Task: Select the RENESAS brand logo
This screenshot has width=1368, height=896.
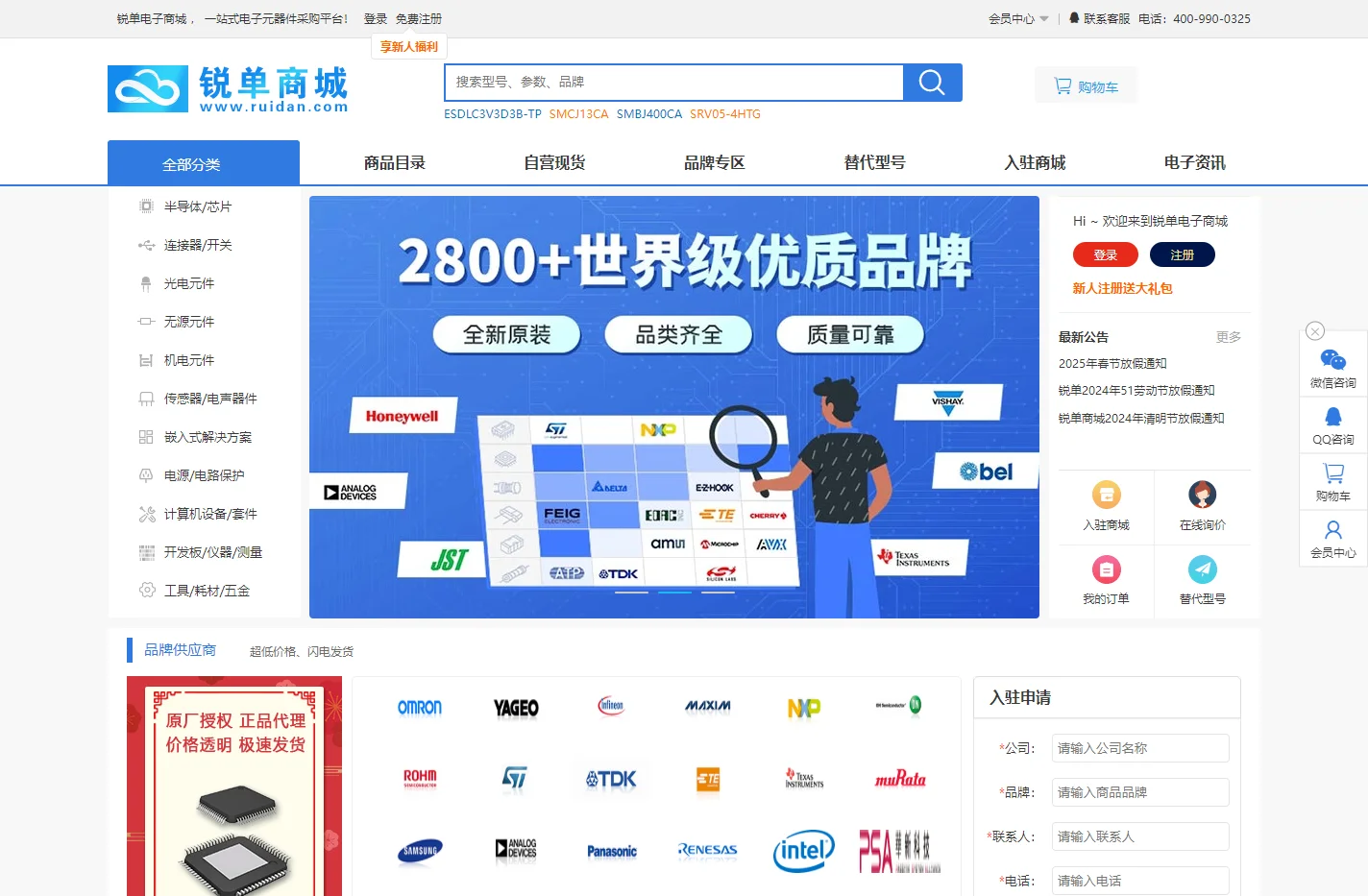Action: click(x=708, y=850)
